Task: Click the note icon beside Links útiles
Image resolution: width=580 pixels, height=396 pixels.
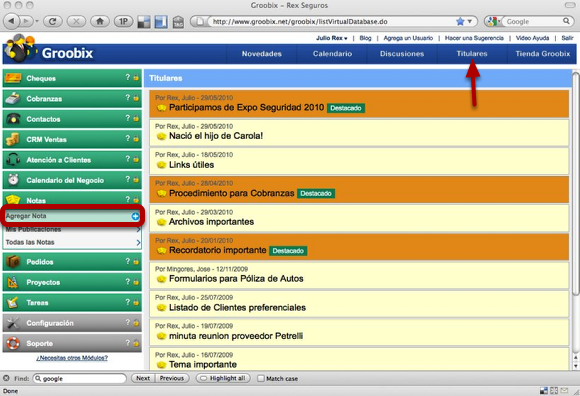Action: point(161,165)
